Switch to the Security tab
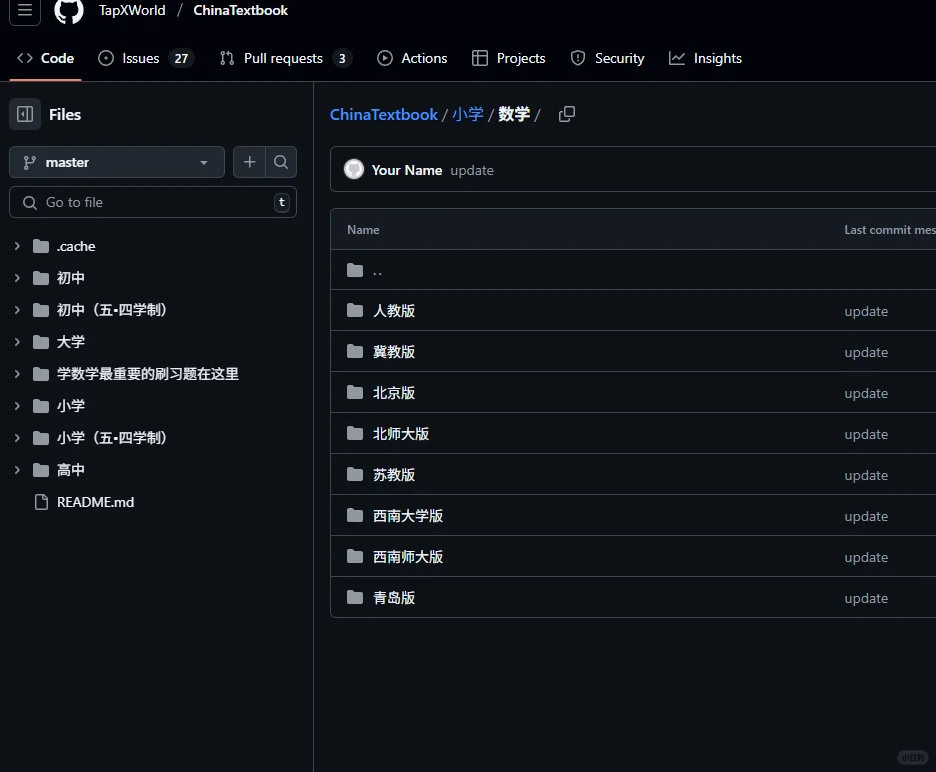The width and height of the screenshot is (936, 772). (608, 58)
